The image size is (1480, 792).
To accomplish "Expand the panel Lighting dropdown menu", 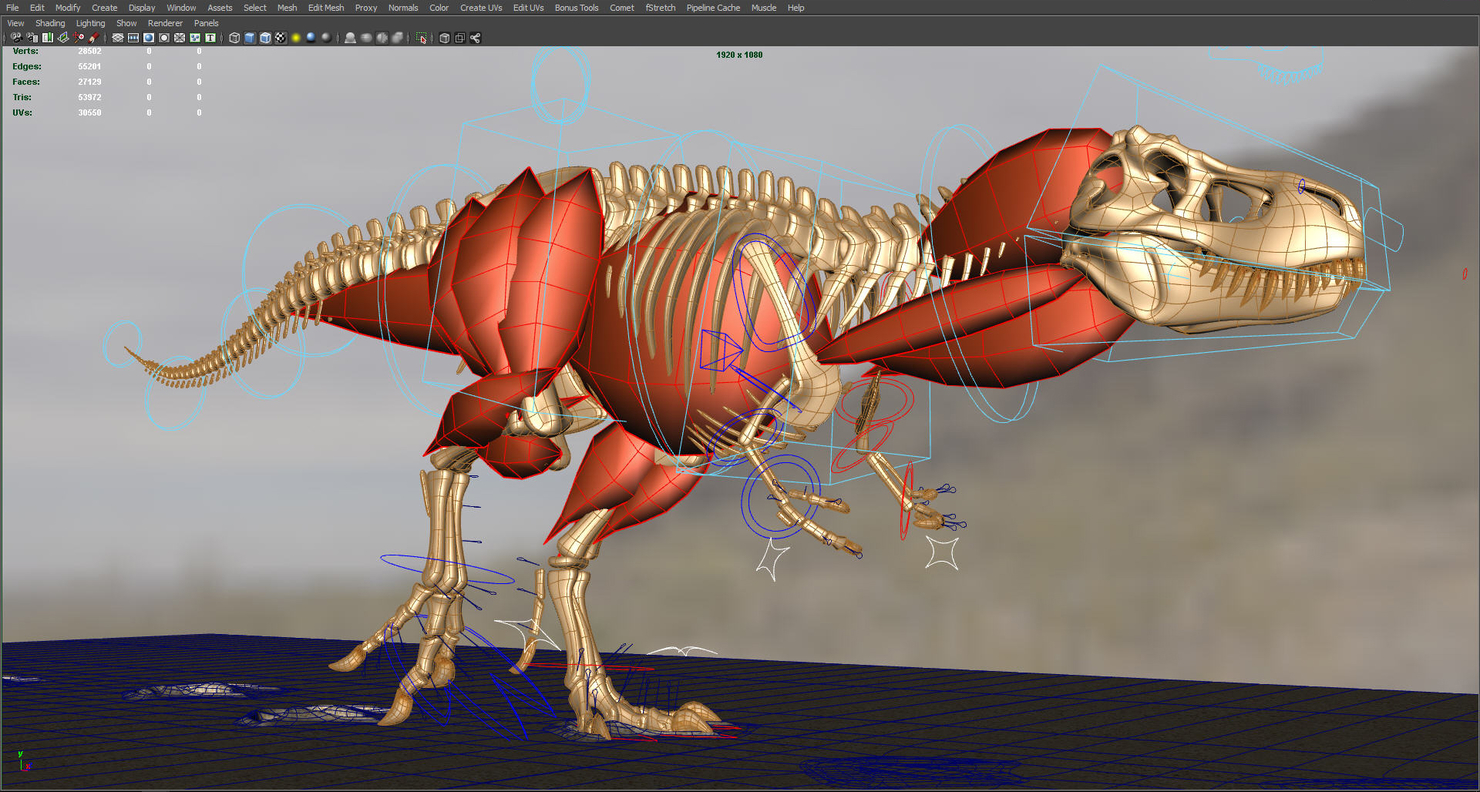I will pos(90,23).
